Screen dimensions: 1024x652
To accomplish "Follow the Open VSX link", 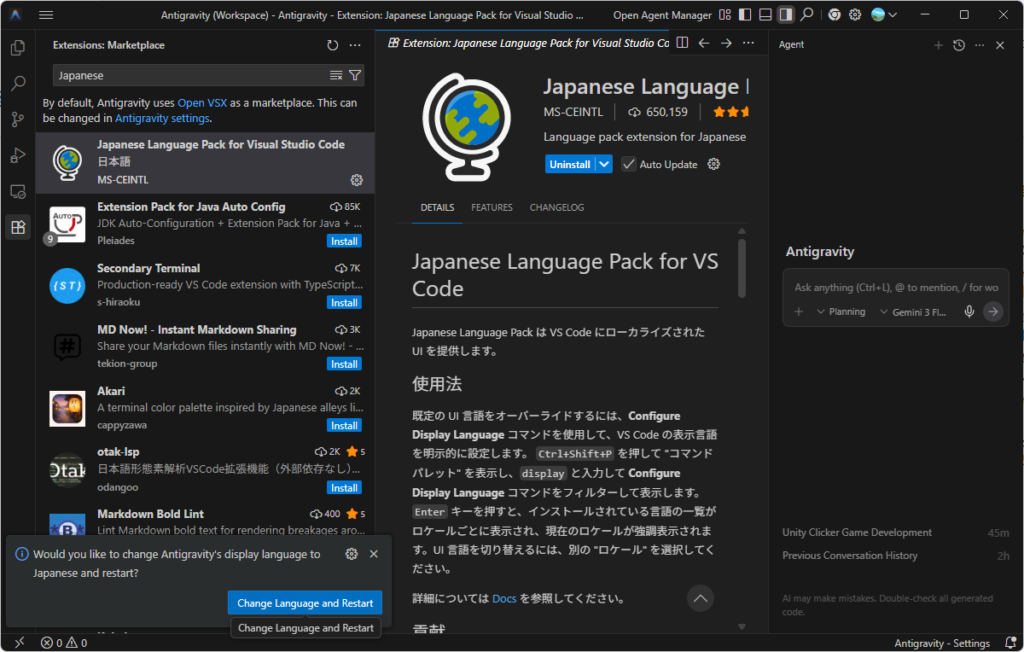I will (203, 103).
